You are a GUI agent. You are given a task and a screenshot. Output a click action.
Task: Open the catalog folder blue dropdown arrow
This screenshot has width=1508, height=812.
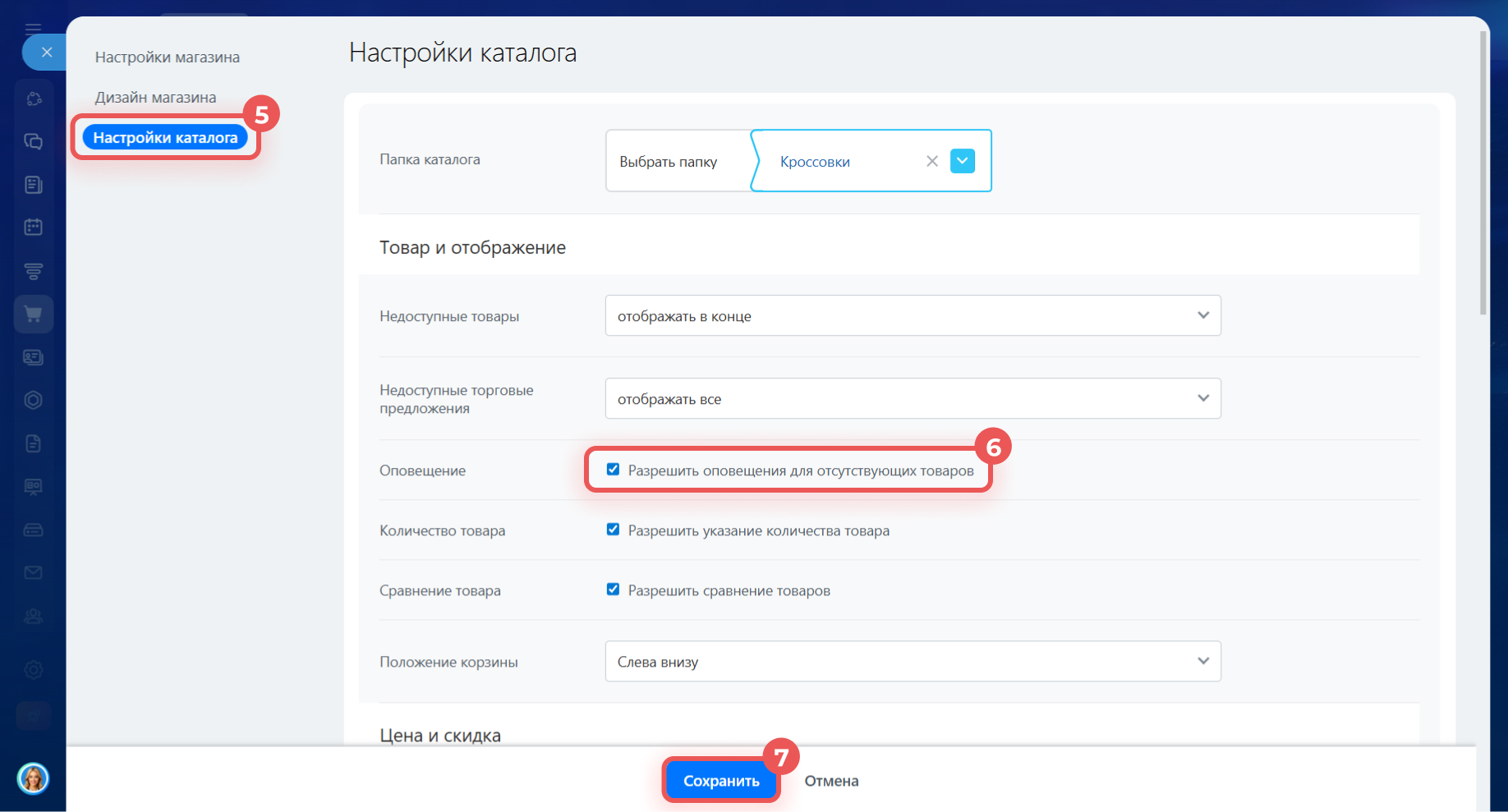click(962, 162)
